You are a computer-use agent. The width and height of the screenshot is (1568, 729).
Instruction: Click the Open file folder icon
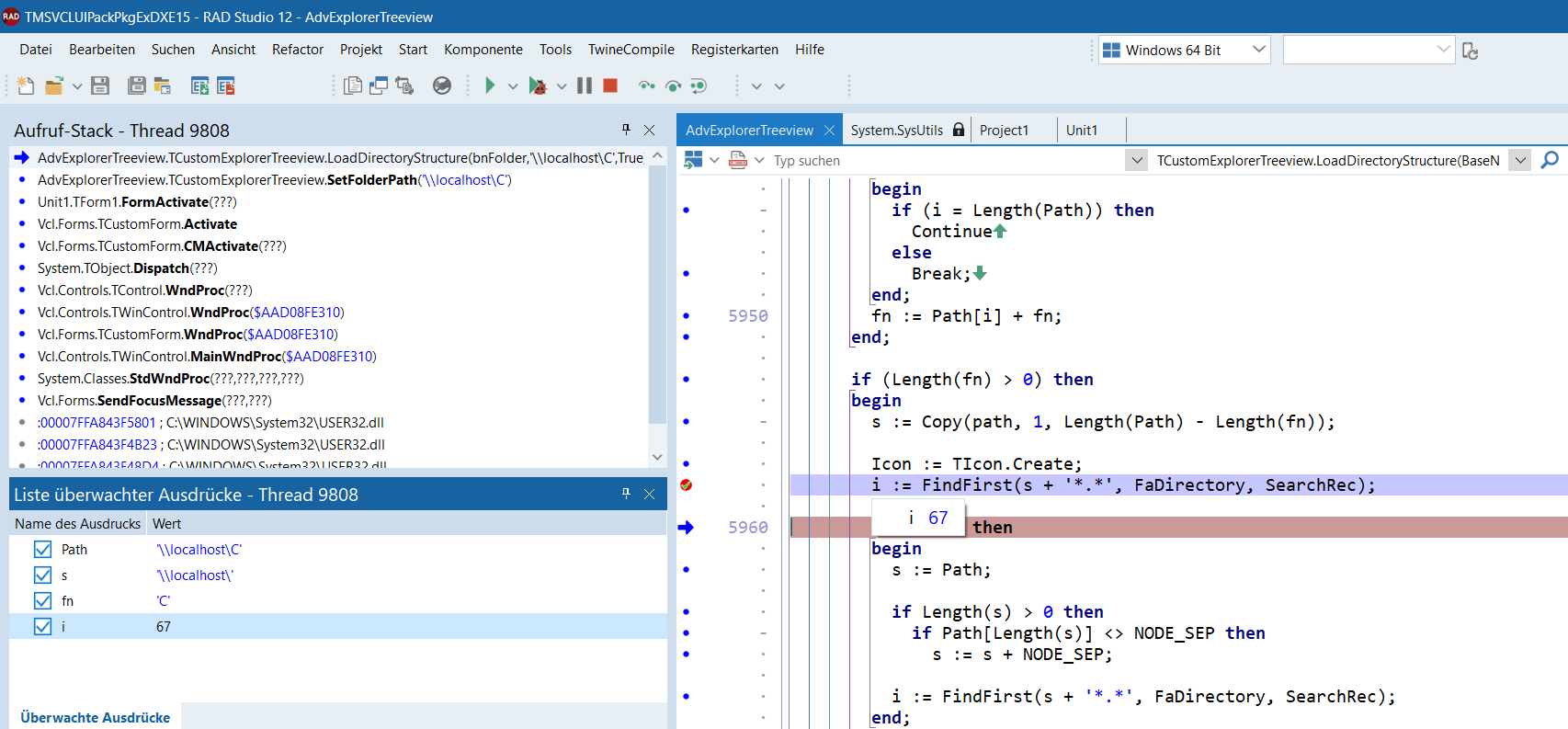tap(53, 85)
